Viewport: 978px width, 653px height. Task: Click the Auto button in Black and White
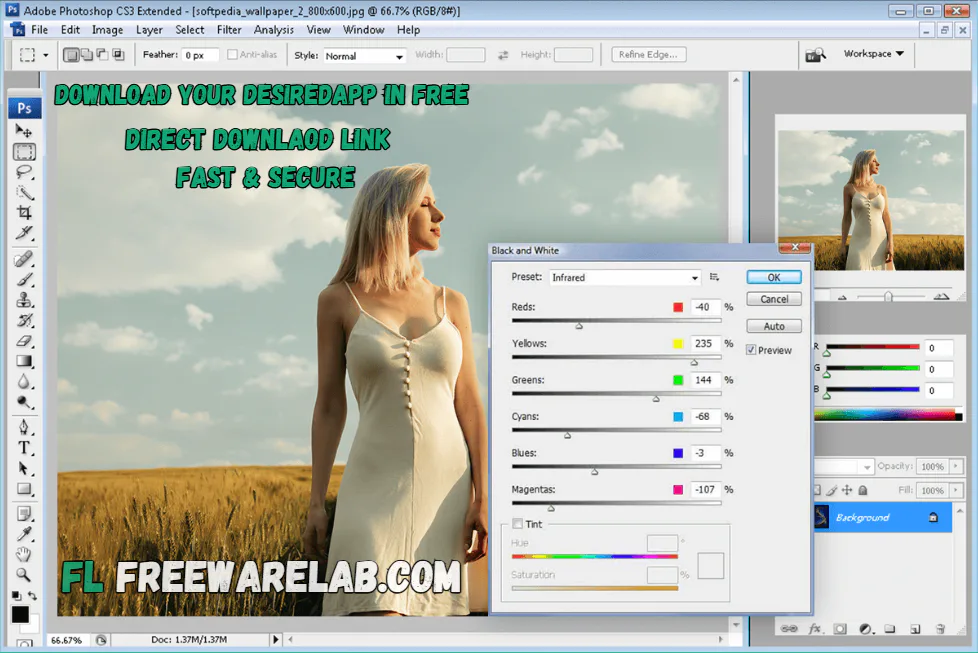773,325
